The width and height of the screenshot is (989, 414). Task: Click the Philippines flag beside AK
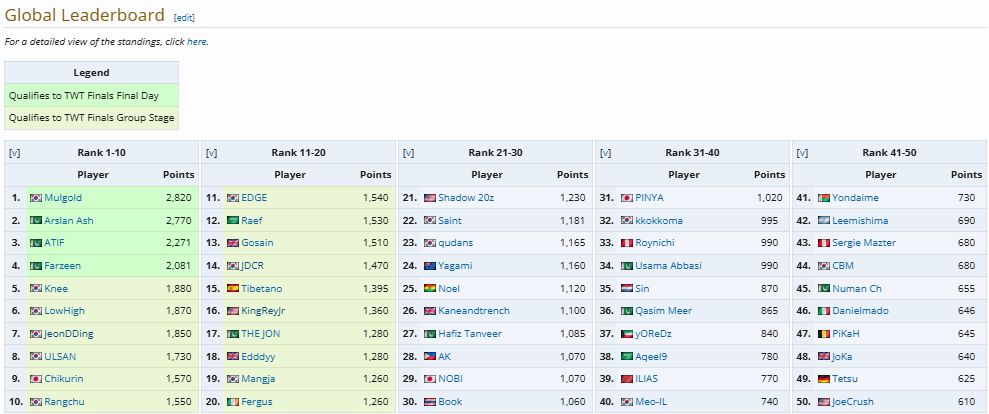point(430,357)
